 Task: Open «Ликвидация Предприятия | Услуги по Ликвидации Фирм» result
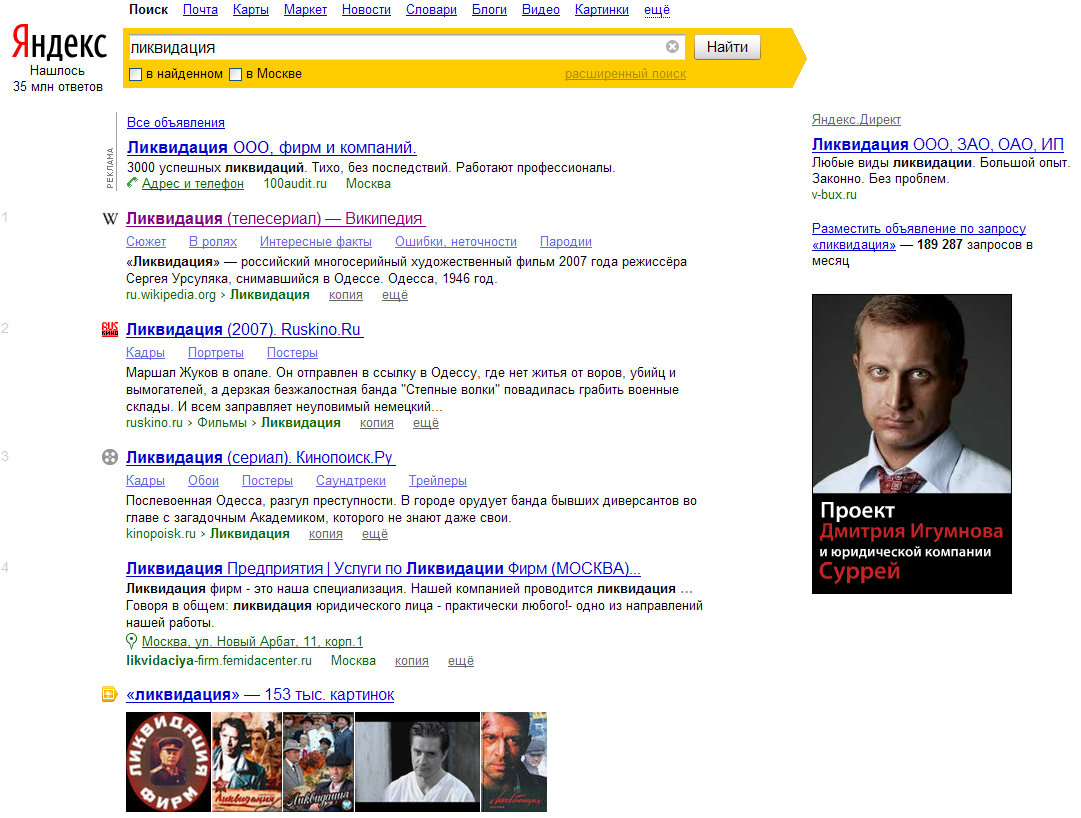click(383, 569)
